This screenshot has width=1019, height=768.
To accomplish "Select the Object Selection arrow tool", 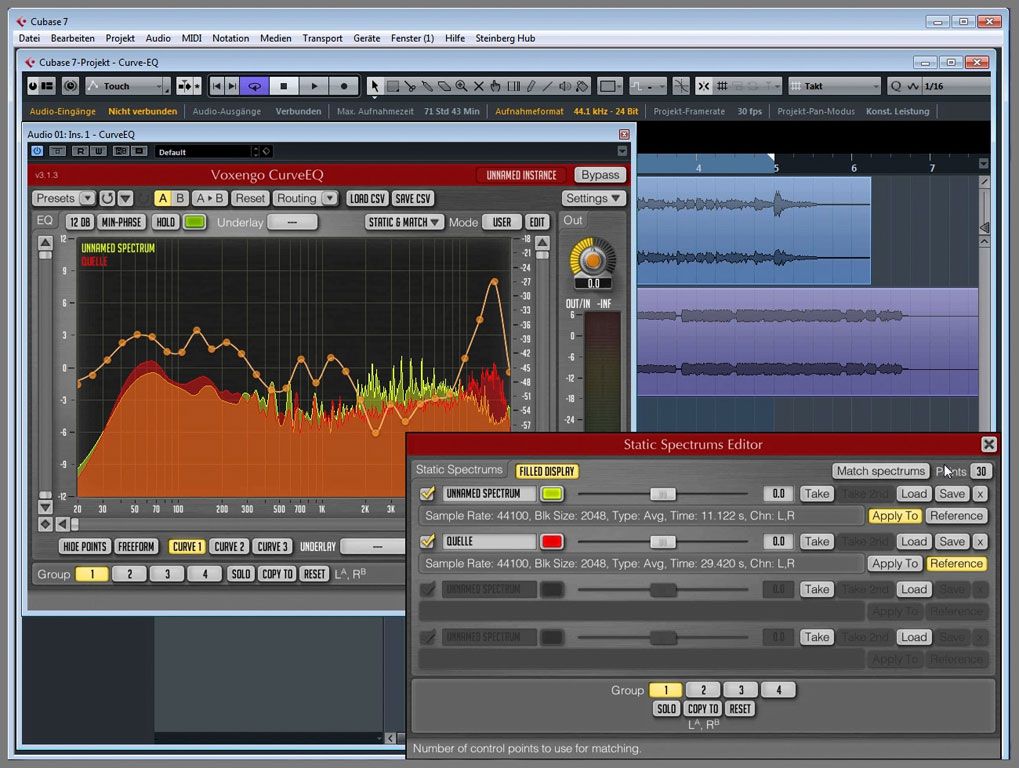I will tap(374, 86).
